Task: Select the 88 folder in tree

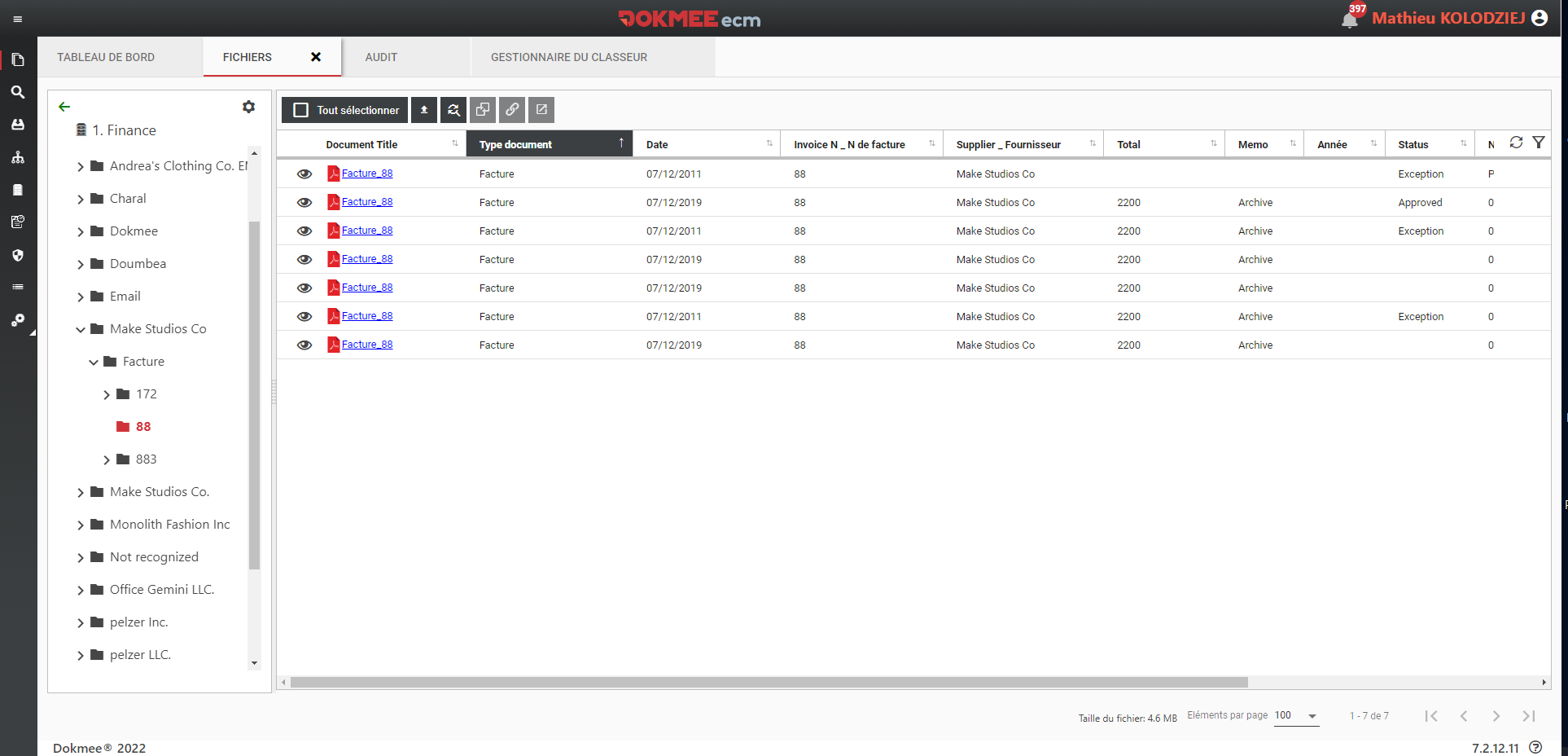Action: [143, 427]
